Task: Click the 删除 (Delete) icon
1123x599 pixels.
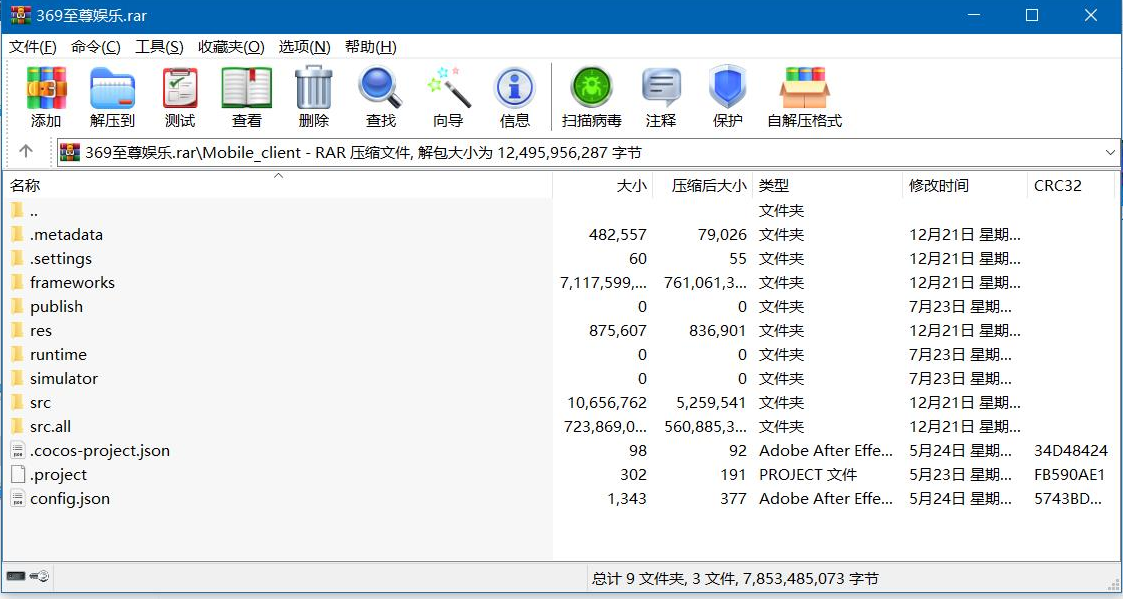Action: 313,95
